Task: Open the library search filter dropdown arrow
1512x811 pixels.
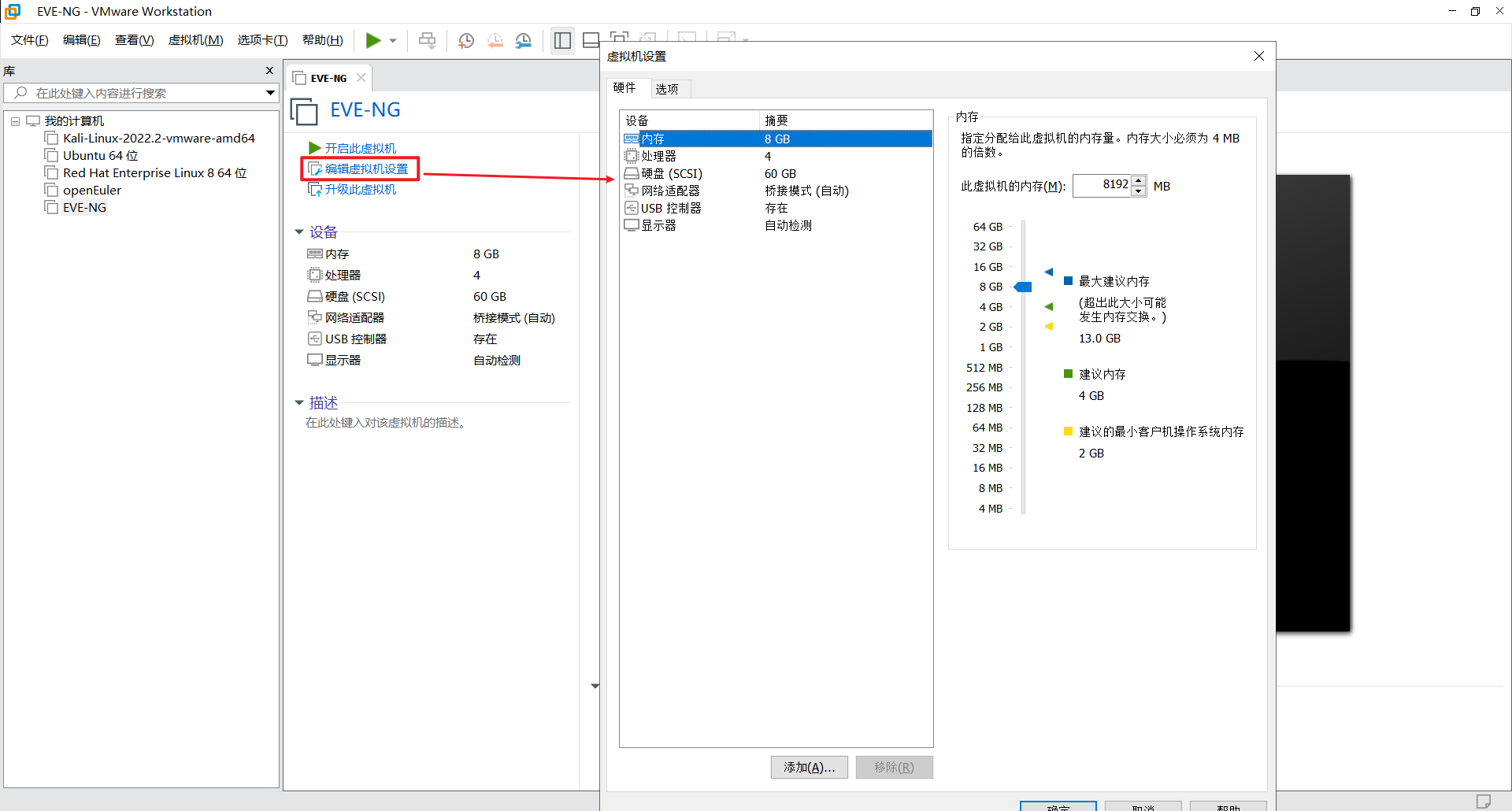Action: click(x=270, y=93)
